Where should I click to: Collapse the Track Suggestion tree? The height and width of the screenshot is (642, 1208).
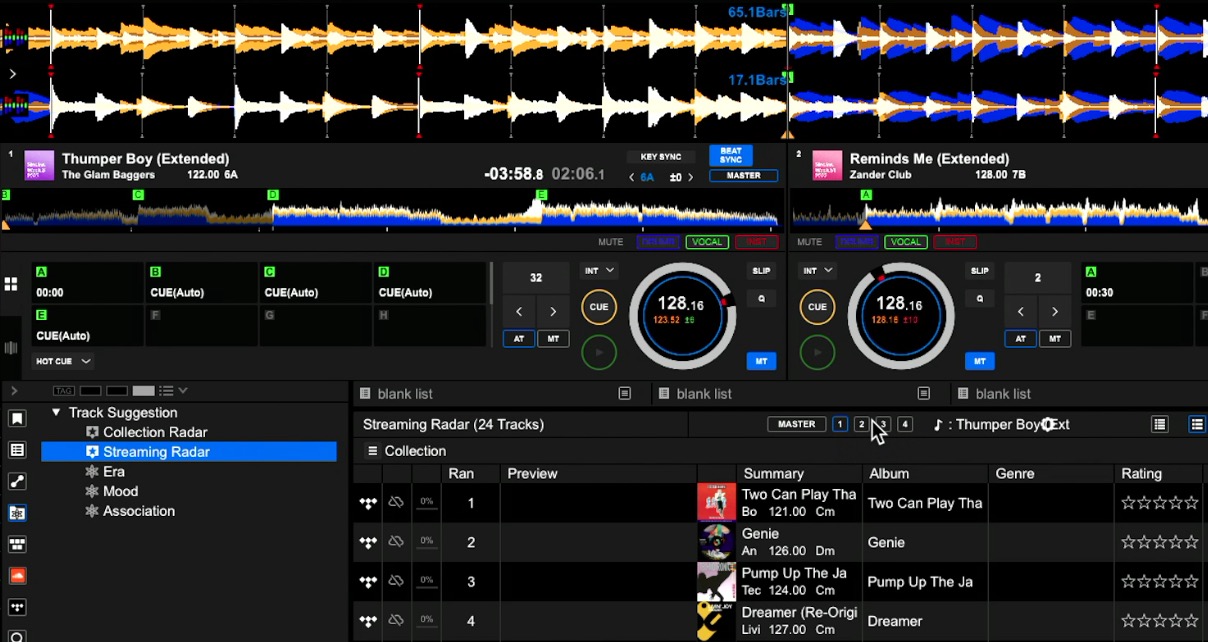(56, 413)
